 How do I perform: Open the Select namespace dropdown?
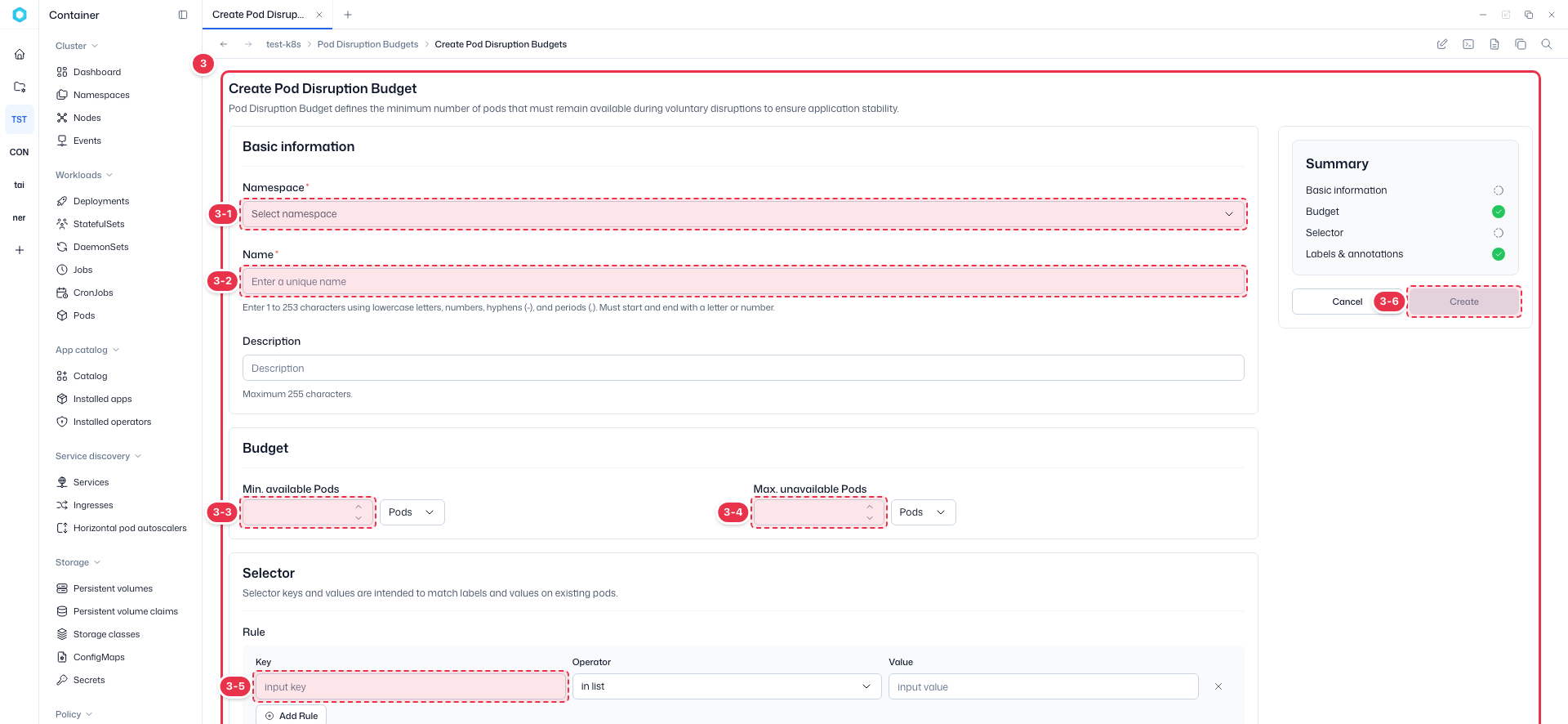[x=743, y=214]
